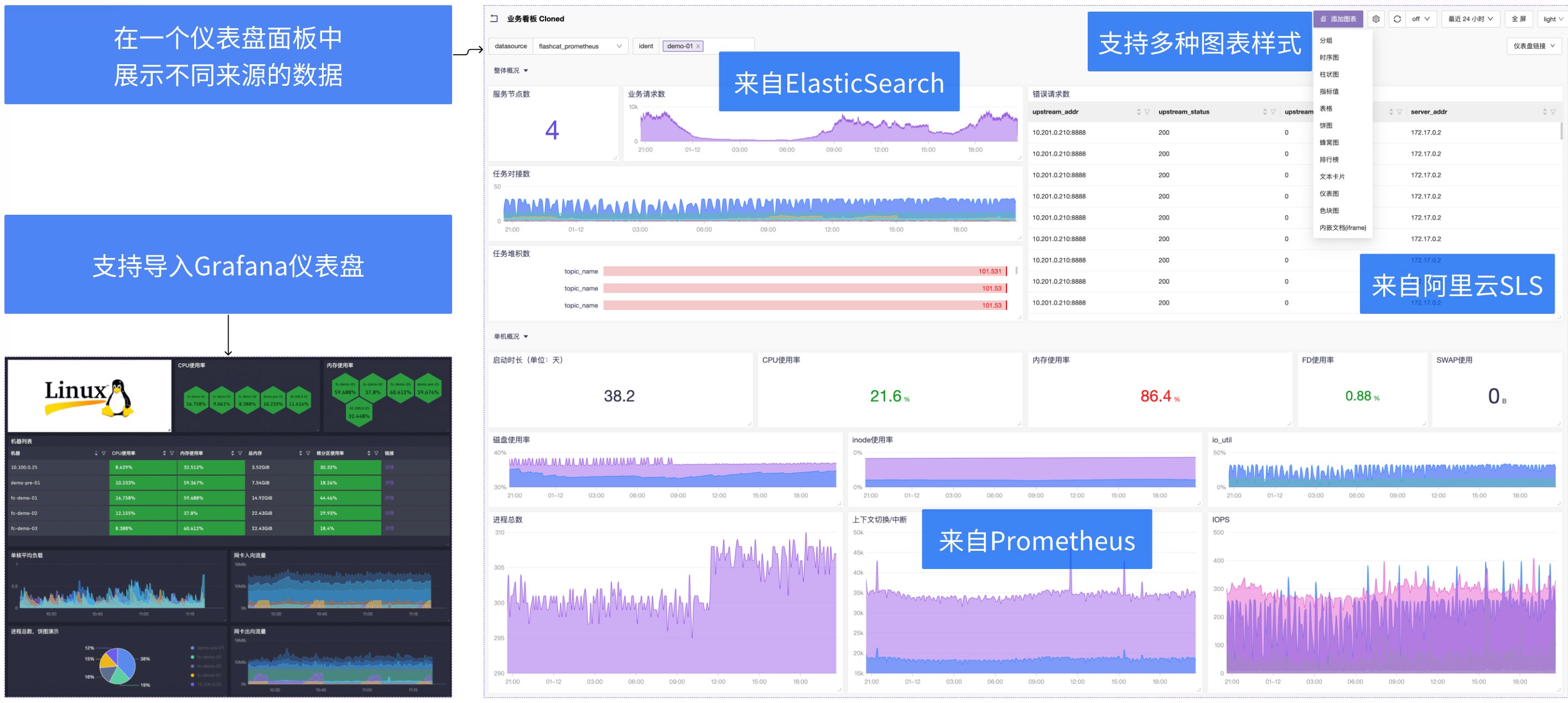The width and height of the screenshot is (1568, 703).
Task: Select 表格 chart type
Action: (1343, 108)
